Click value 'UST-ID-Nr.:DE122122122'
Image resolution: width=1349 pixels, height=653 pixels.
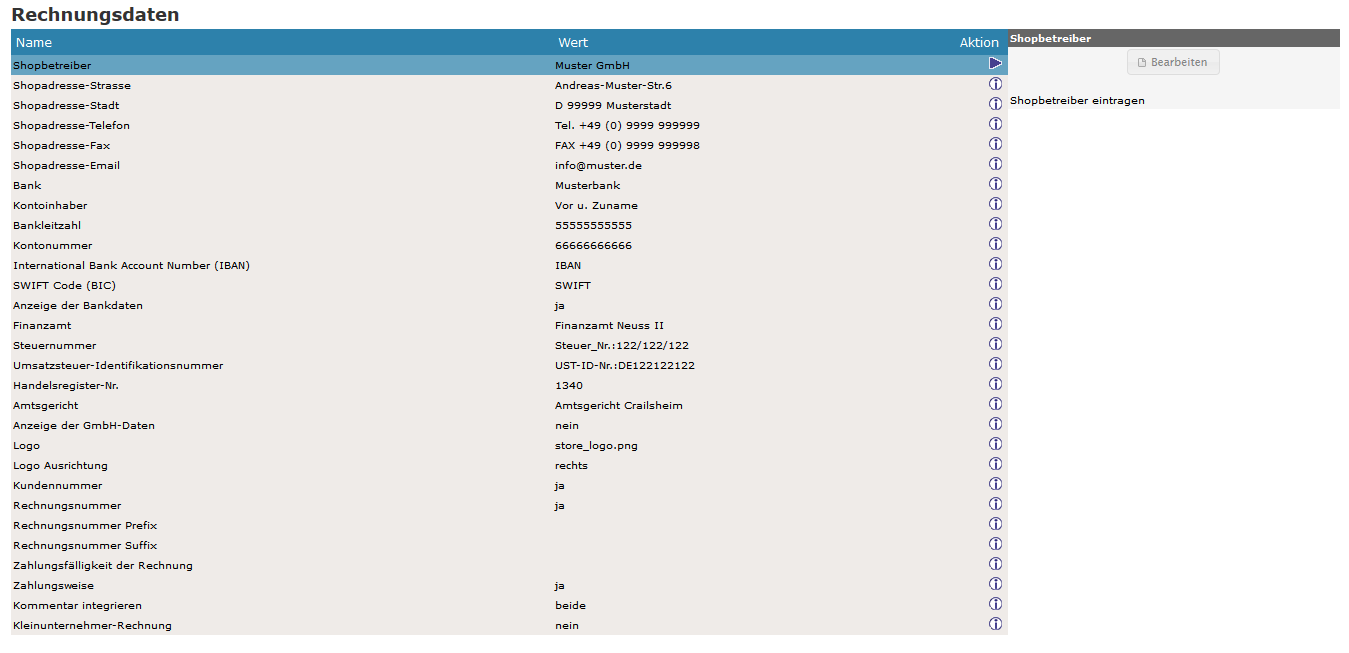click(x=625, y=365)
